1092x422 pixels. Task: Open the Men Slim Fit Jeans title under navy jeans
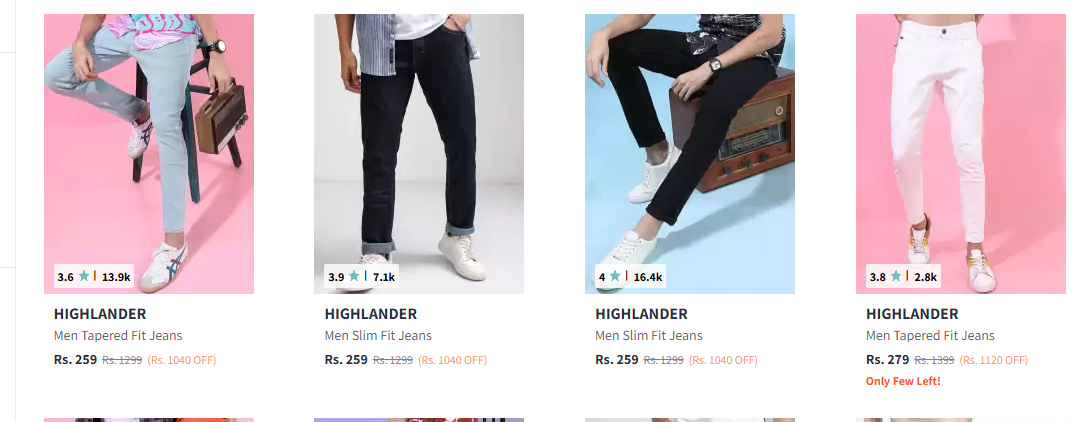click(378, 336)
